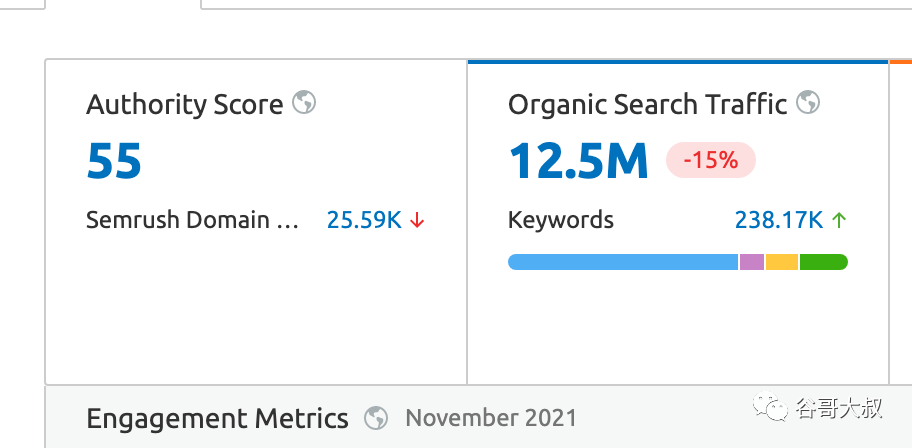This screenshot has width=912, height=448.
Task: Click green segment of keywords bar
Action: tap(823, 262)
